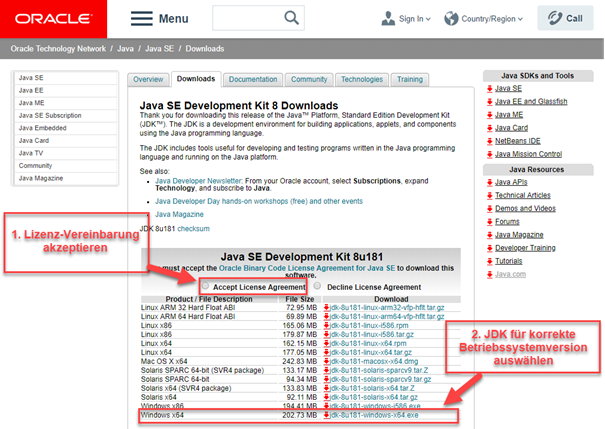This screenshot has height=429, width=605.
Task: Click the search magnifier icon
Action: click(291, 18)
